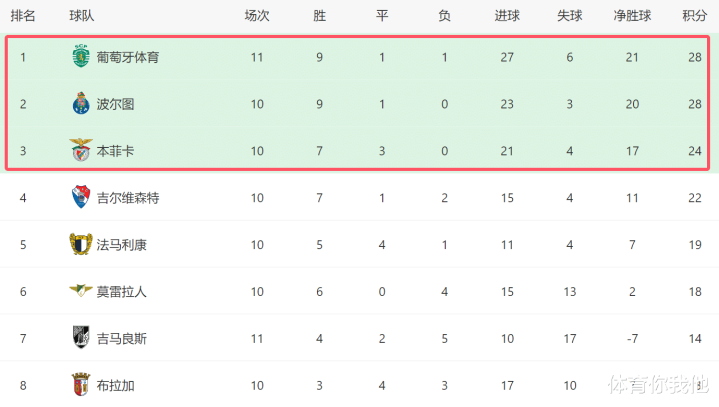Click the Sporting CP club crest
719x407 pixels.
pyautogui.click(x=81, y=57)
